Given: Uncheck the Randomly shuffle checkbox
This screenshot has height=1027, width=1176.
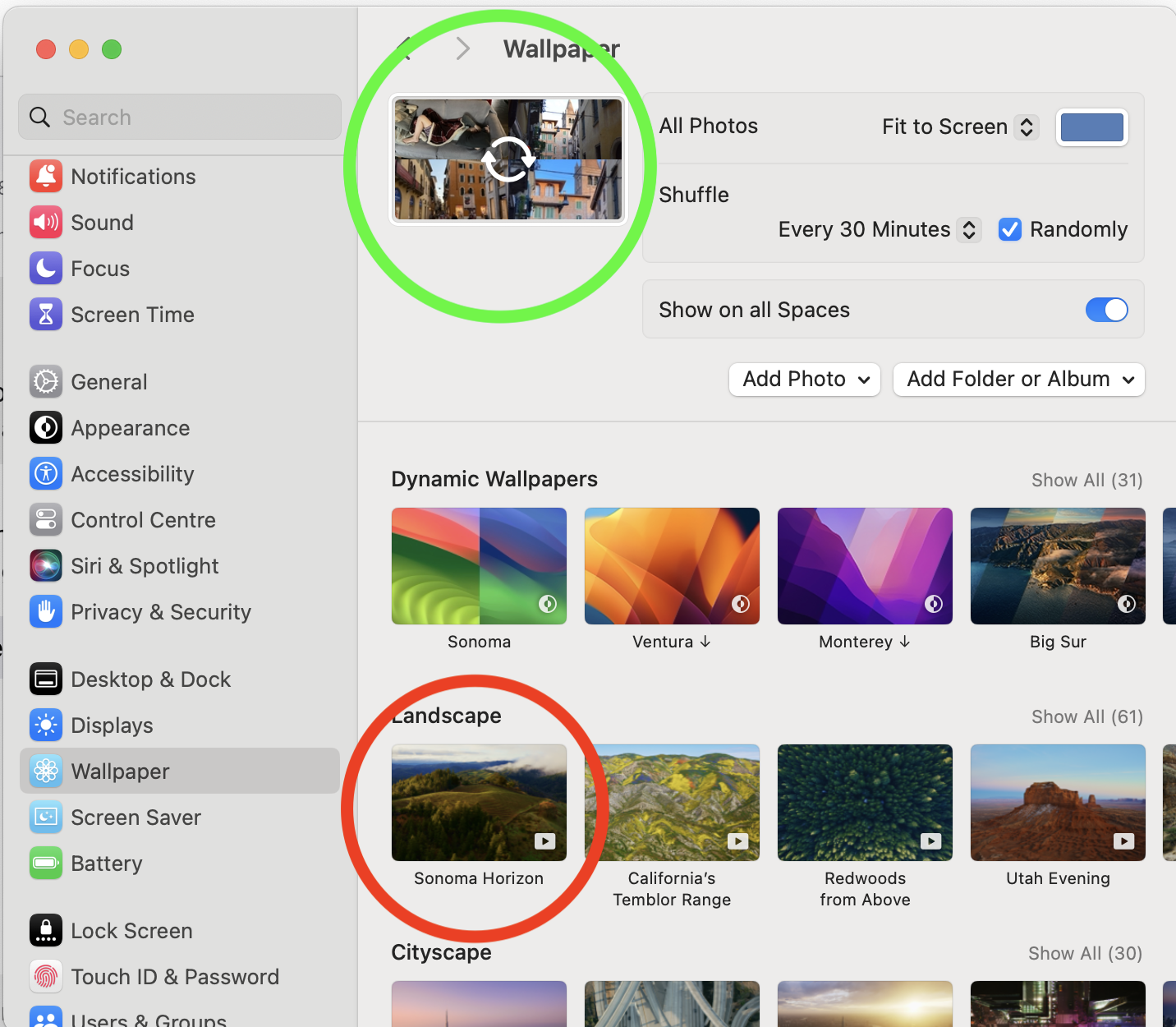Looking at the screenshot, I should pos(1009,229).
